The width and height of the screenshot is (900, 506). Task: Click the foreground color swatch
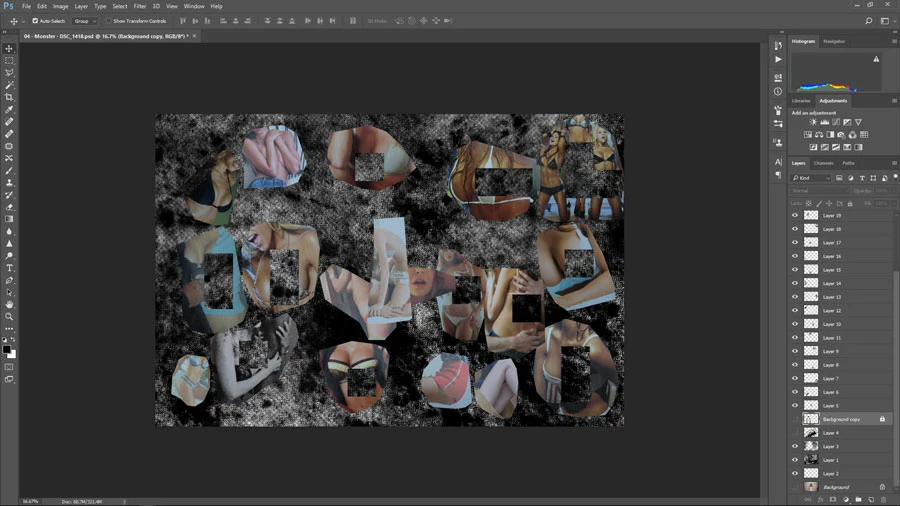7,349
